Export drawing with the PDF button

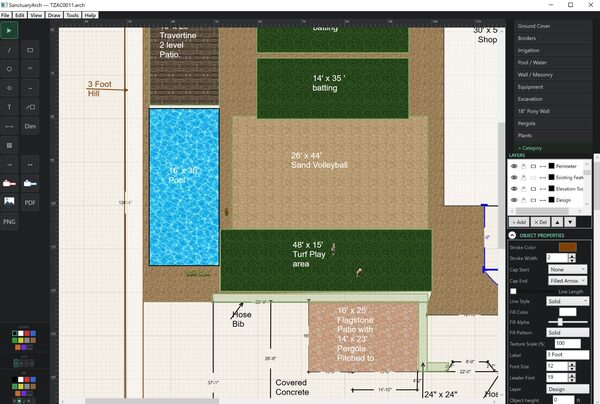[30, 202]
